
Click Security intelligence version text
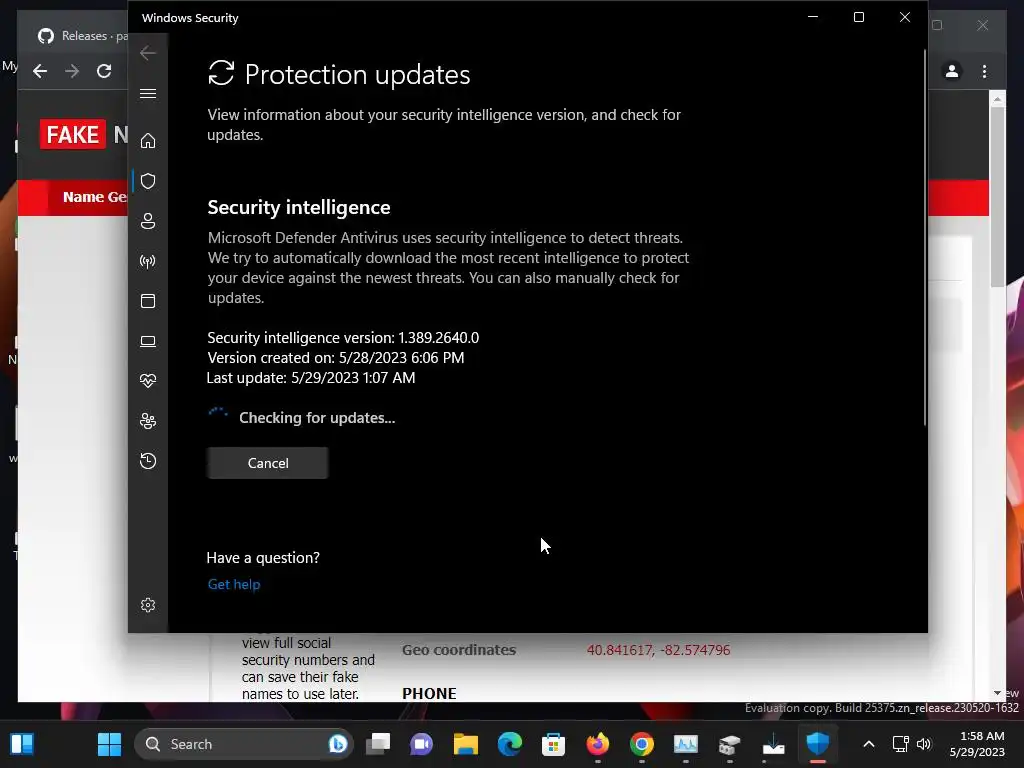click(x=343, y=338)
